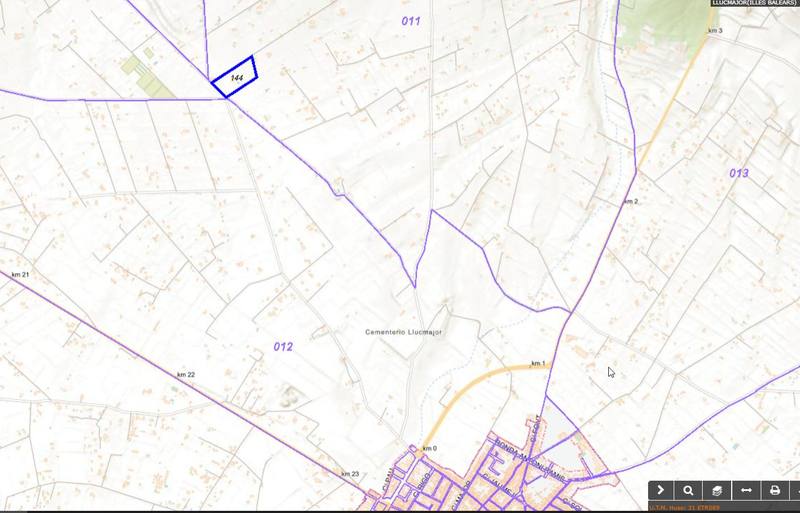The height and width of the screenshot is (513, 800).
Task: Select the highlighted parcel 144
Action: (236, 77)
